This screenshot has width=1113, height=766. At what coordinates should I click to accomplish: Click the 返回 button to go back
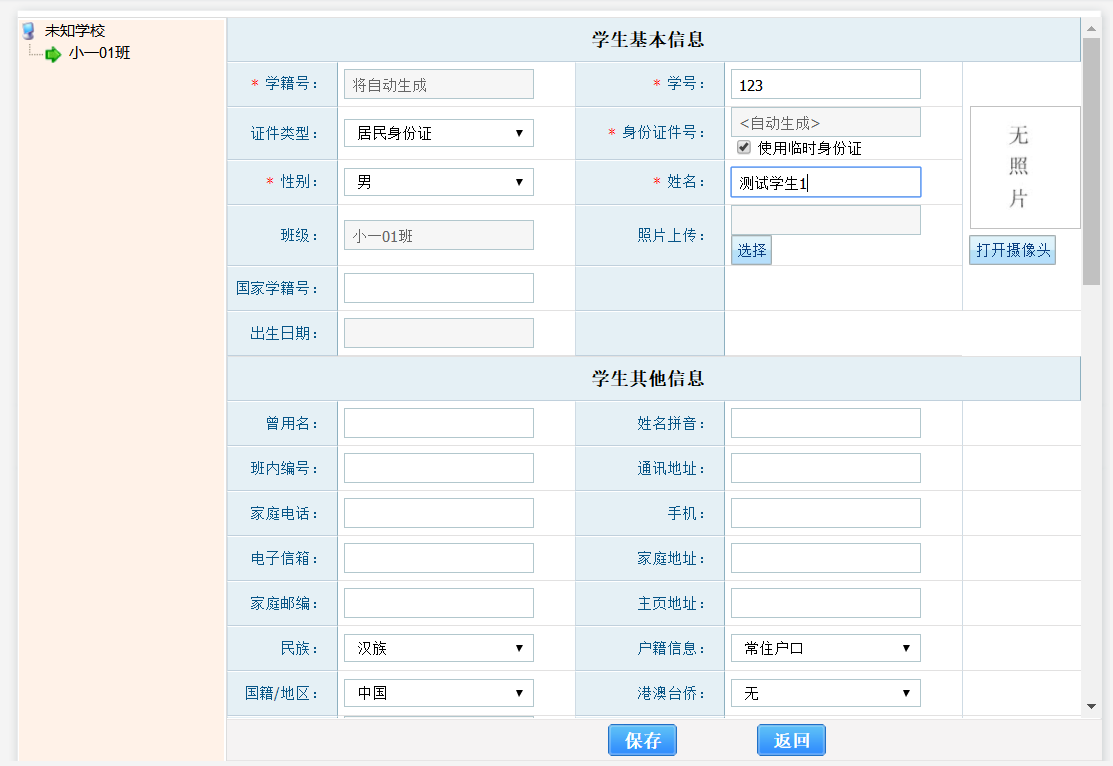tap(790, 740)
